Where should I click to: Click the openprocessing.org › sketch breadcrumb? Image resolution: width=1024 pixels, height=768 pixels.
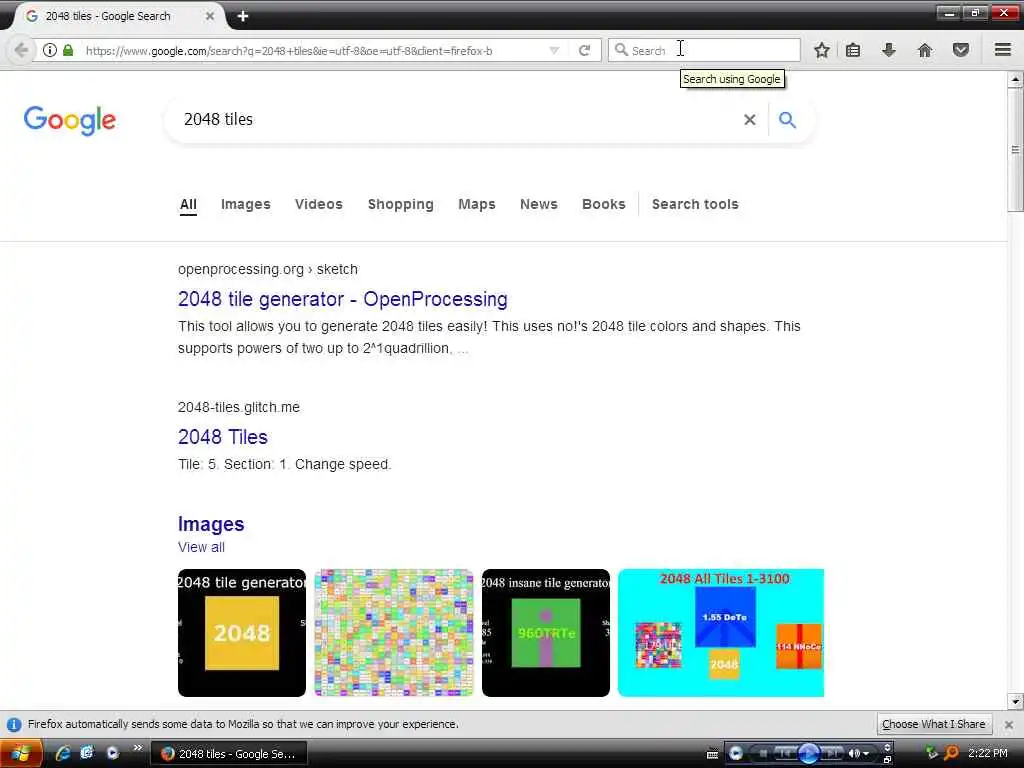pos(268,269)
